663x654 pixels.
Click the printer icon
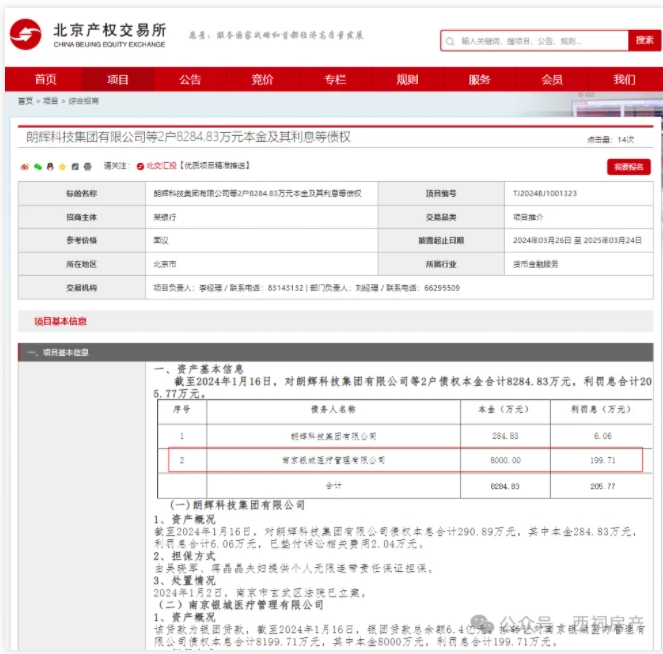[x=88, y=167]
